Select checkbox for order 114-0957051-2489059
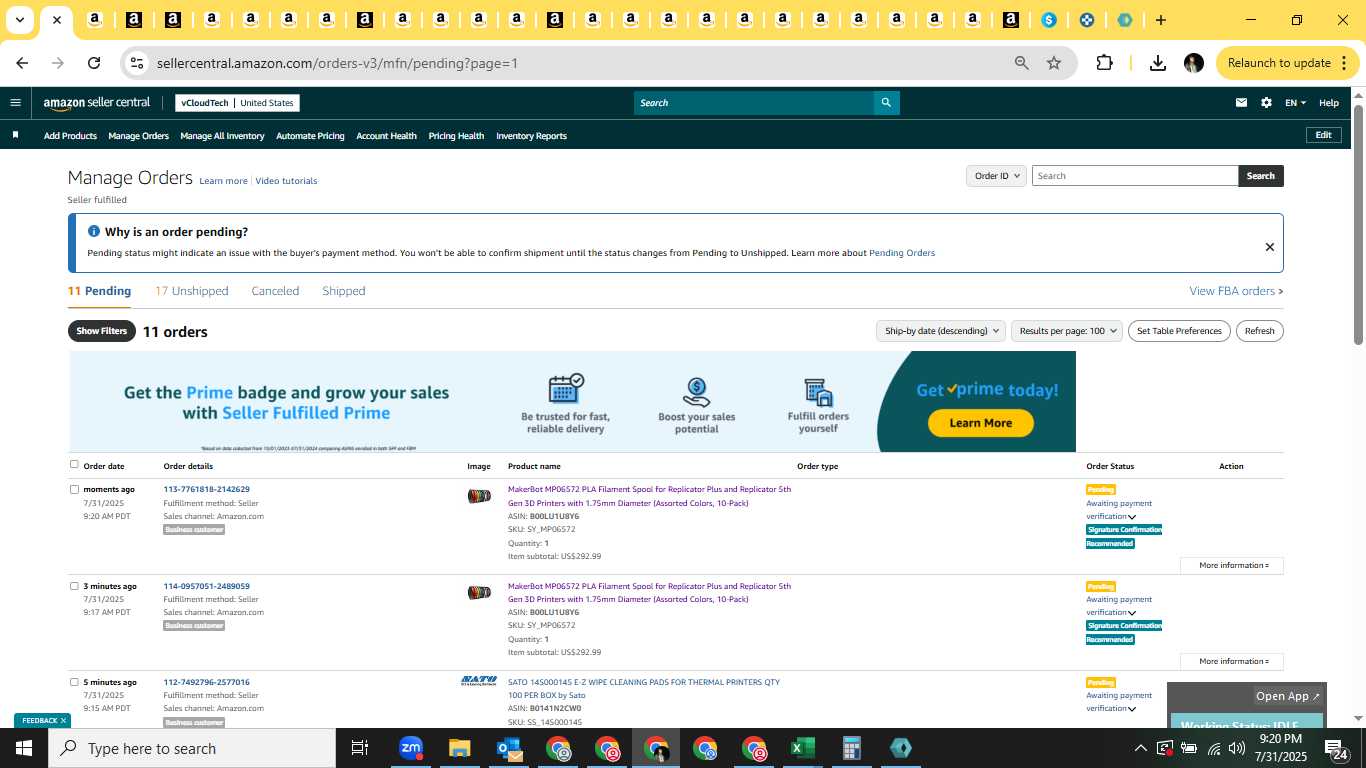The image size is (1366, 768). 74,586
